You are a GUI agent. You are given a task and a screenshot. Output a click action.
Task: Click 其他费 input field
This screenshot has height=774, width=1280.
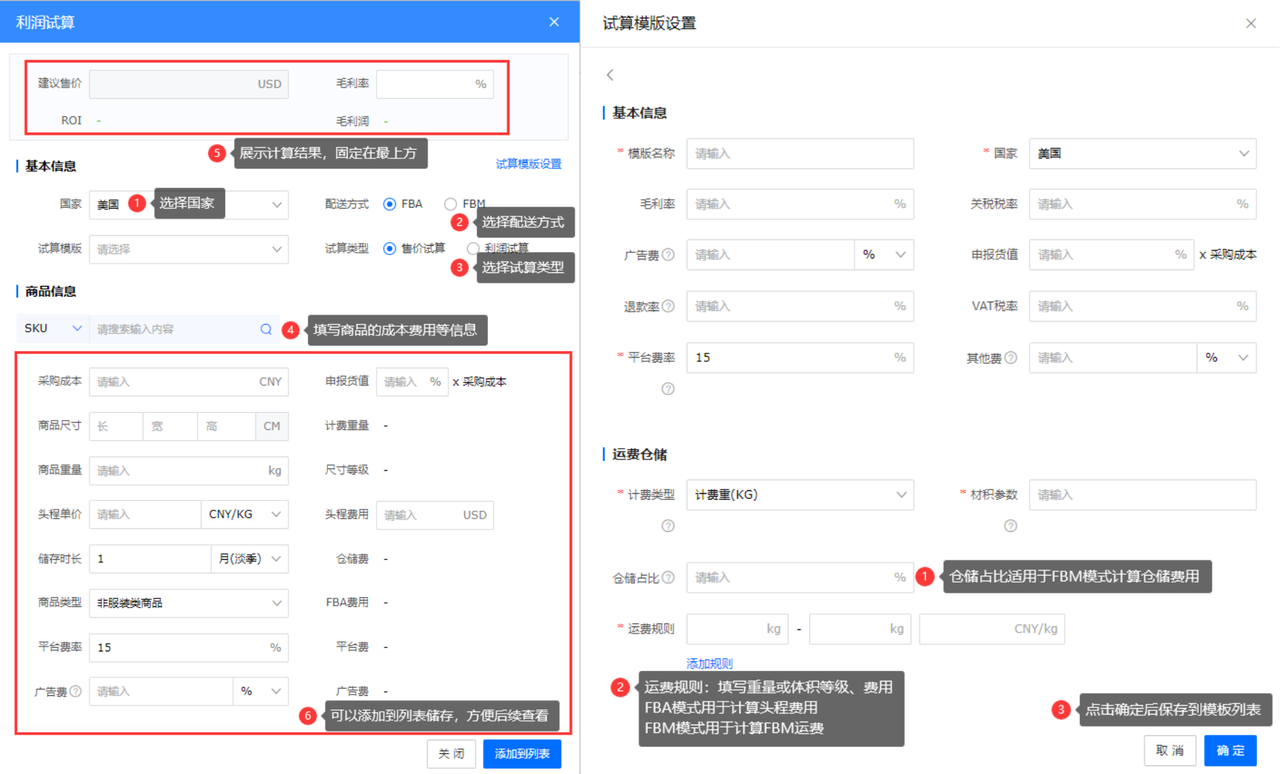(x=1113, y=358)
